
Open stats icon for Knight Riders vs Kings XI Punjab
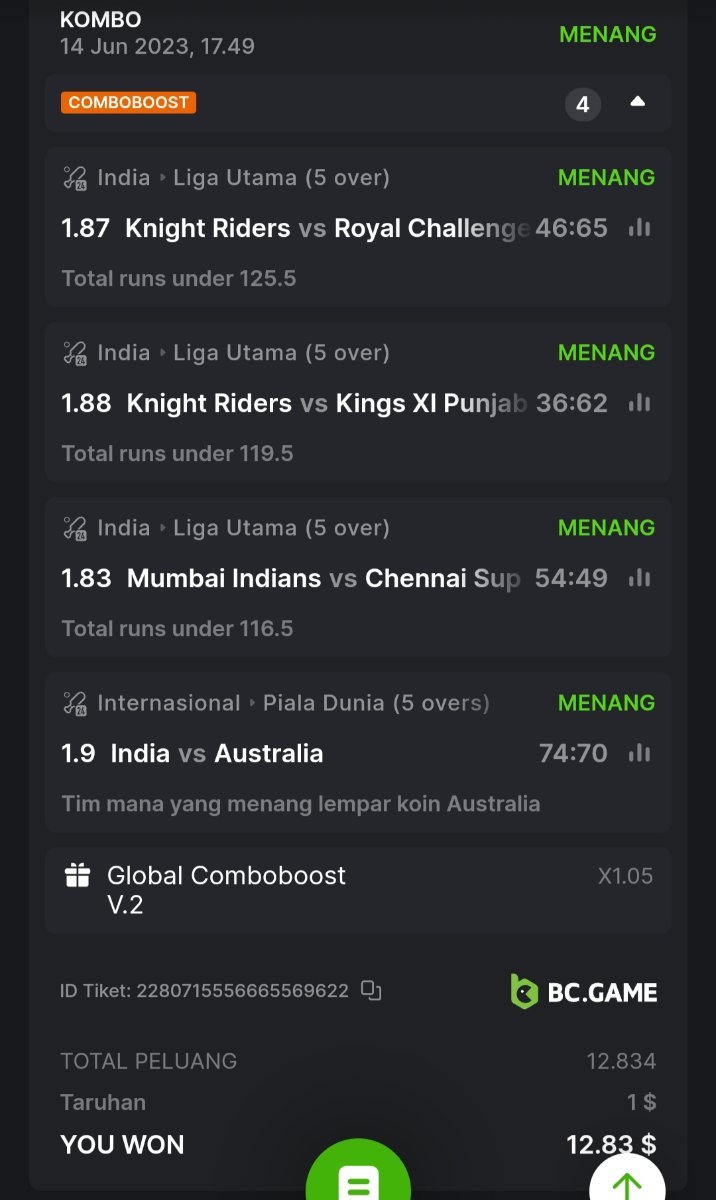(639, 403)
